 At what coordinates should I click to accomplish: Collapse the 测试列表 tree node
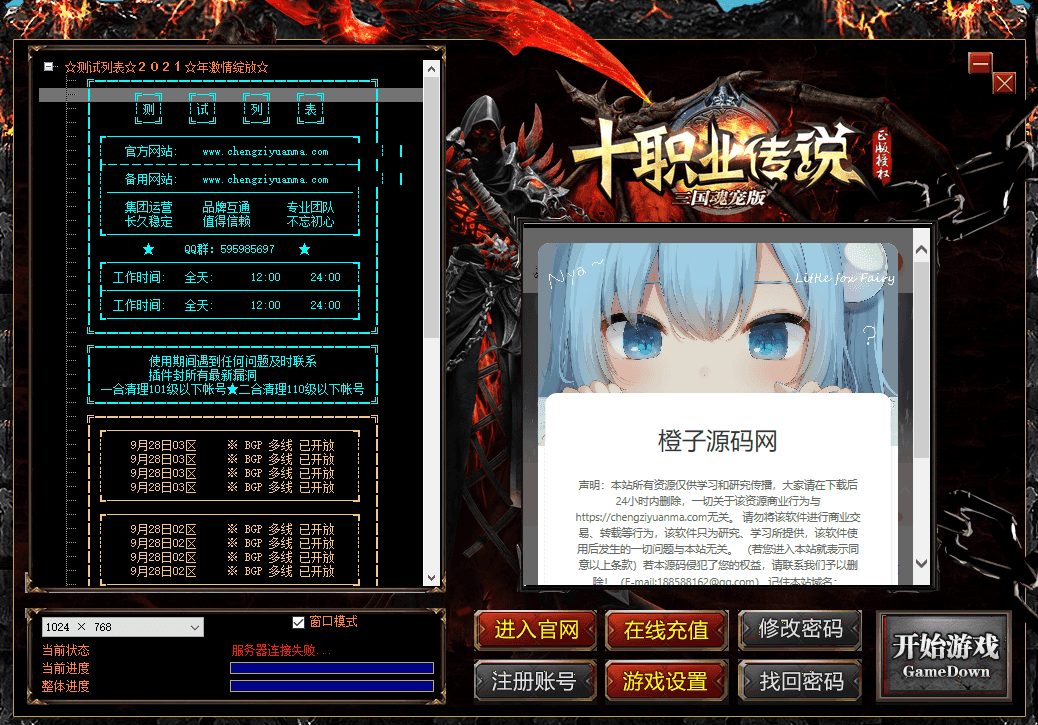point(48,67)
